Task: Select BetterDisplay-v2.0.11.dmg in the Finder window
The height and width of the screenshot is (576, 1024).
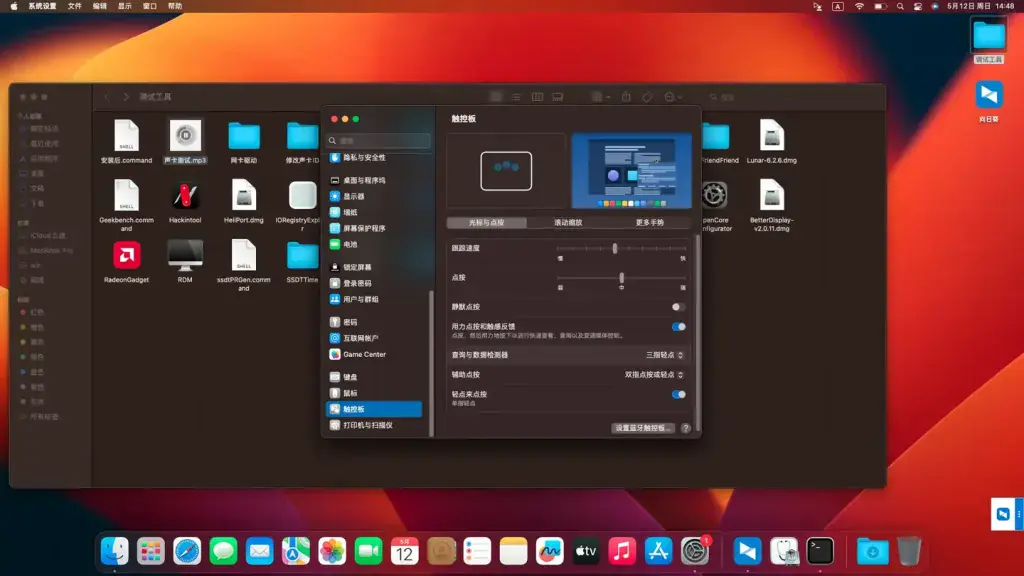Action: [771, 205]
